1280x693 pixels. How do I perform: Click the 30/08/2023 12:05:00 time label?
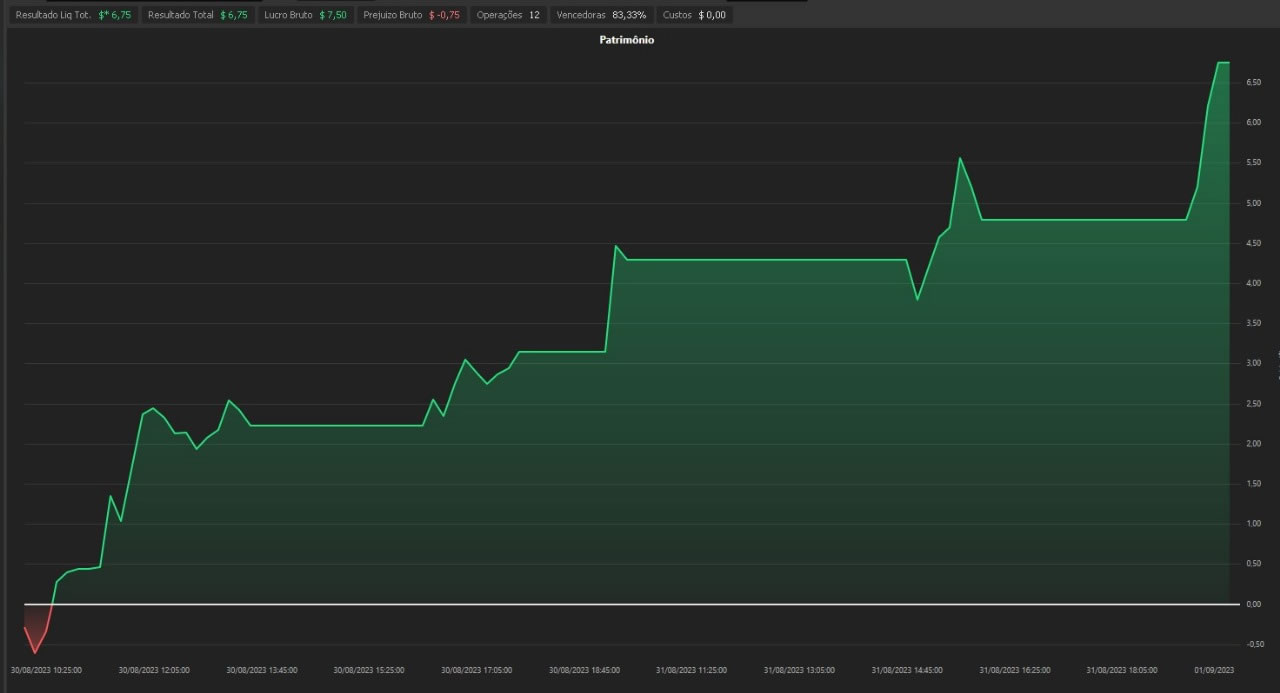[154, 670]
